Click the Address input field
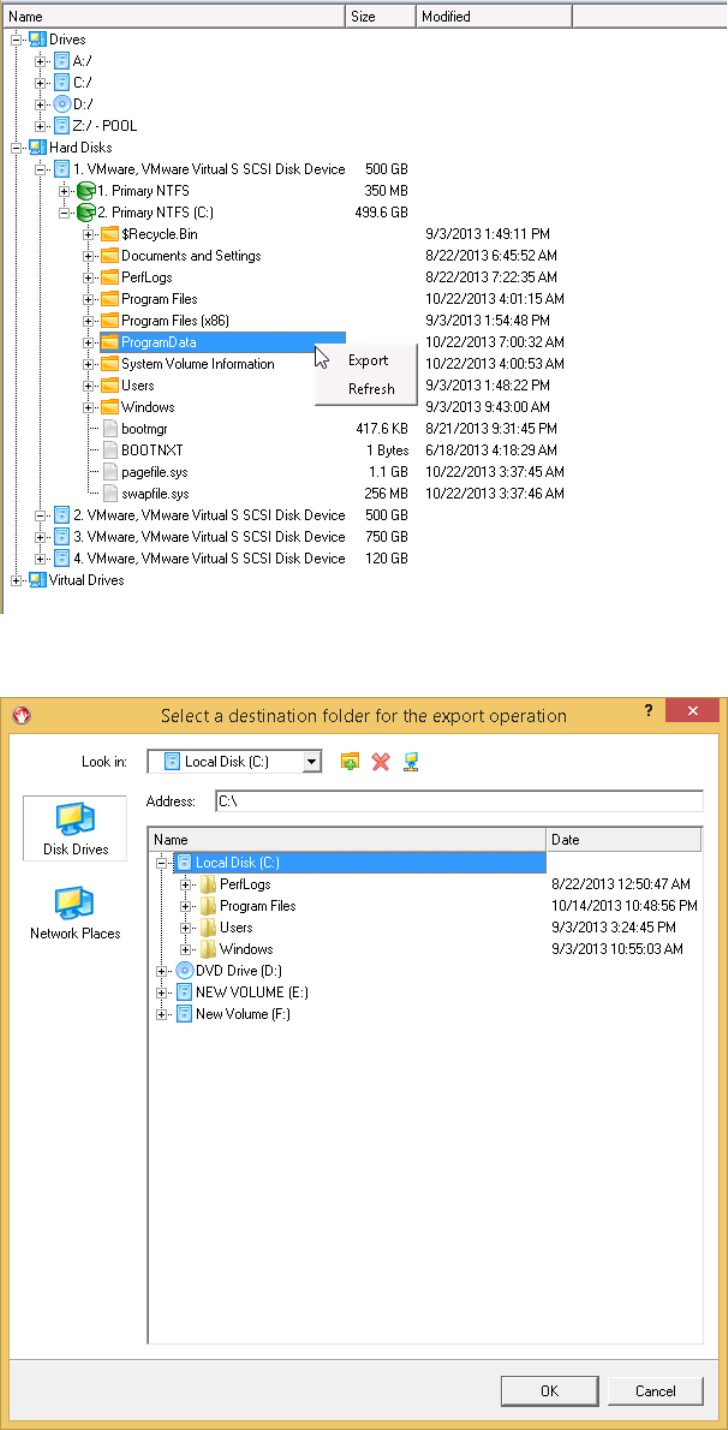Viewport: 728px width, 1430px height. (459, 801)
